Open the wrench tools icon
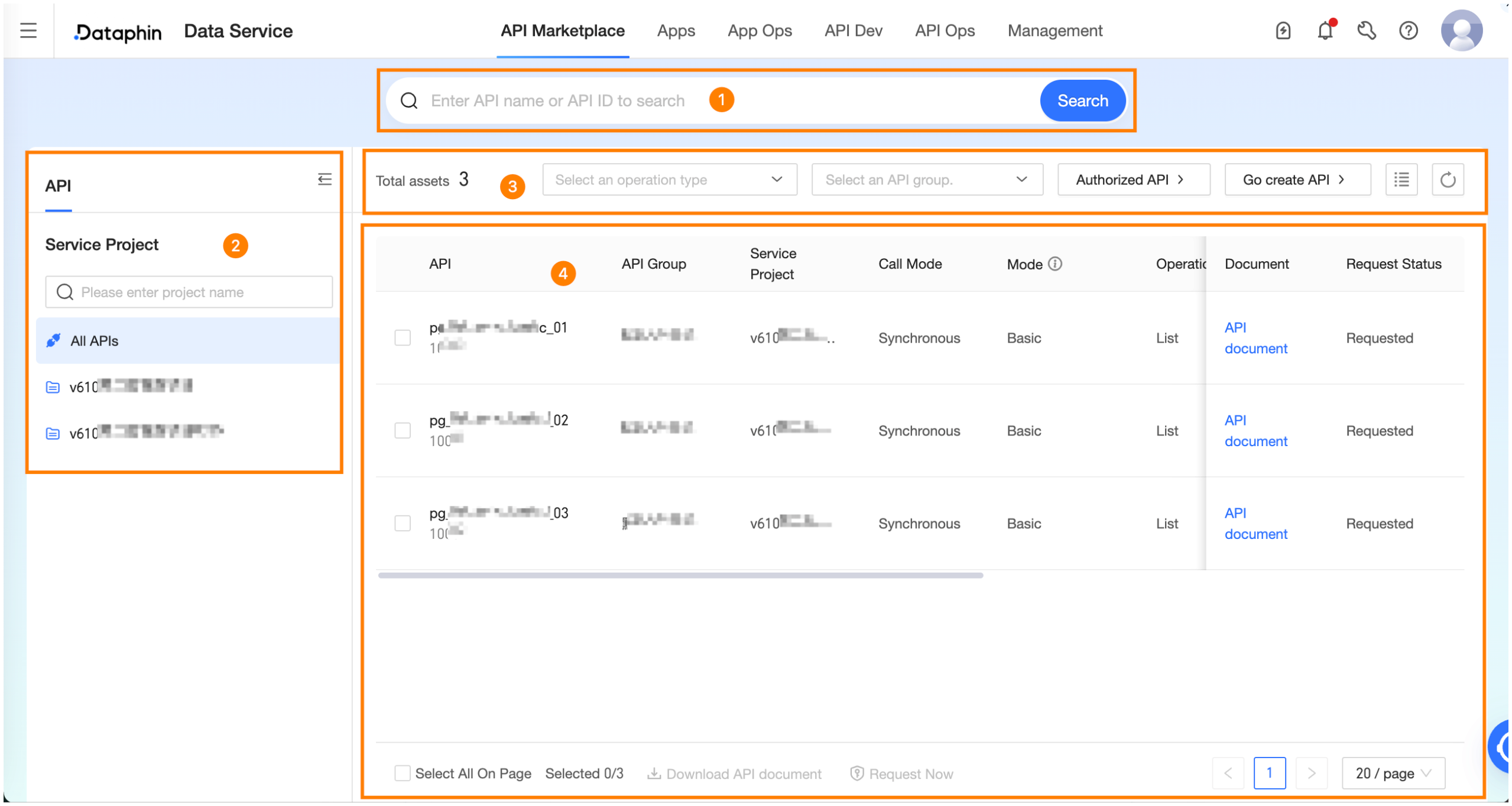Image resolution: width=1512 pixels, height=806 pixels. pos(1367,31)
